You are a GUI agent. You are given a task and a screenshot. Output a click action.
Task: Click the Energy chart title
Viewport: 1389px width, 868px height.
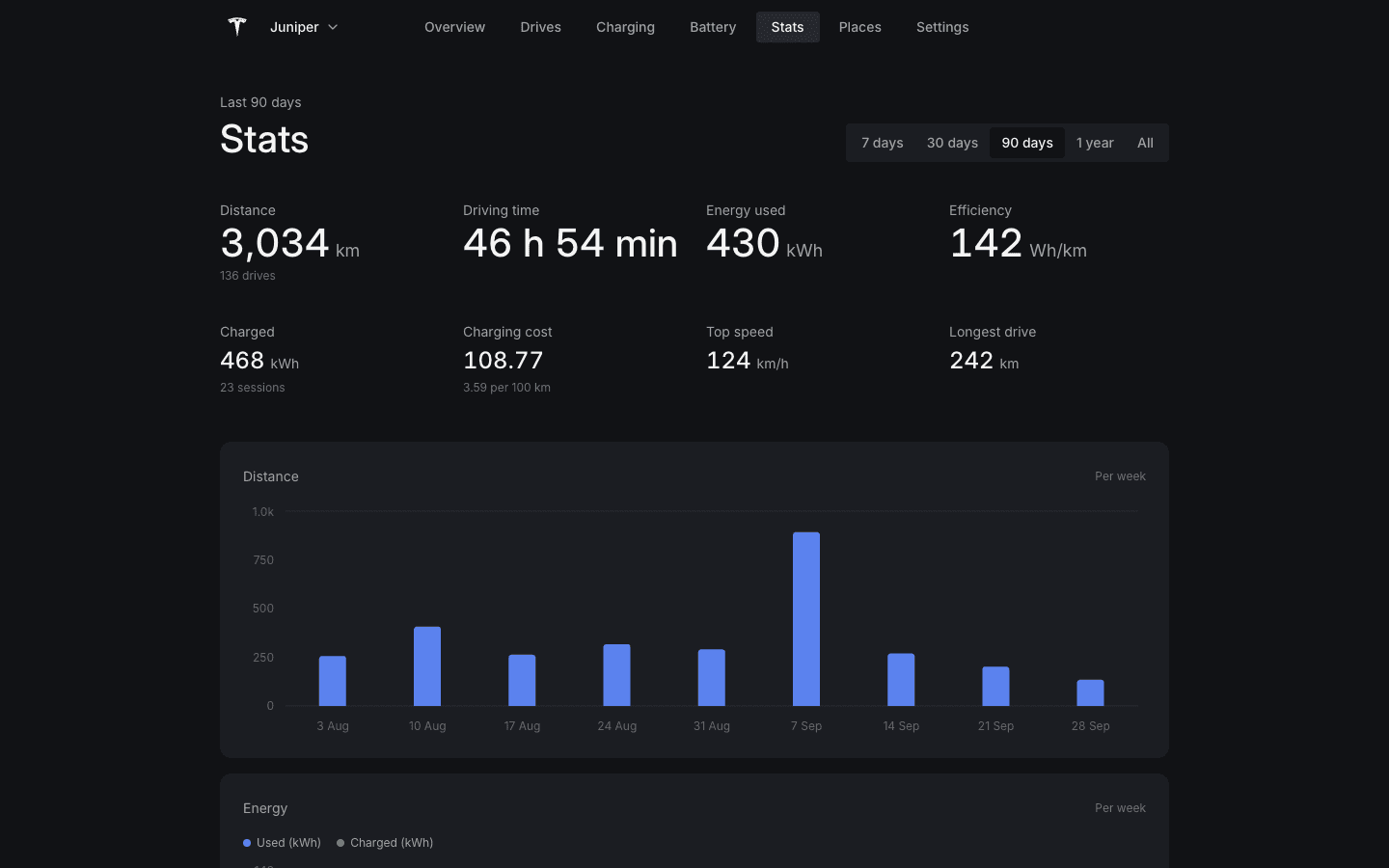click(x=265, y=808)
